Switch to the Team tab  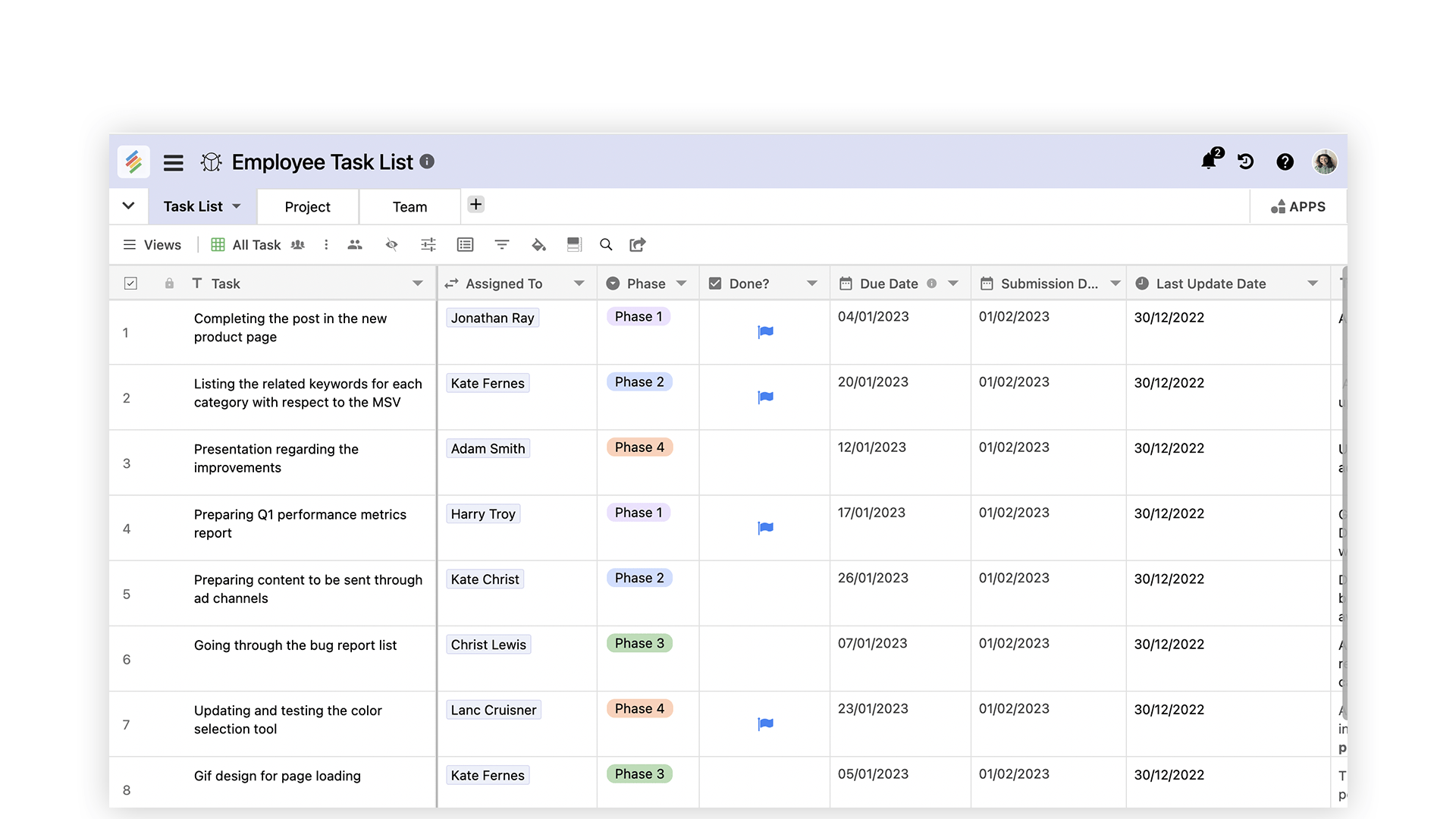409,207
